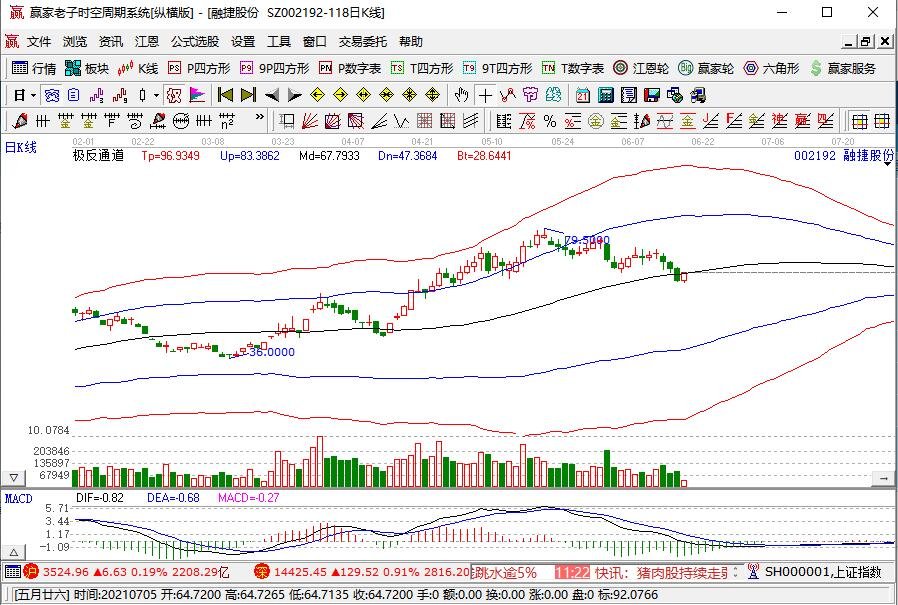
Task: Toggle the blue phone-like icon button
Action: pyautogui.click(x=52, y=95)
